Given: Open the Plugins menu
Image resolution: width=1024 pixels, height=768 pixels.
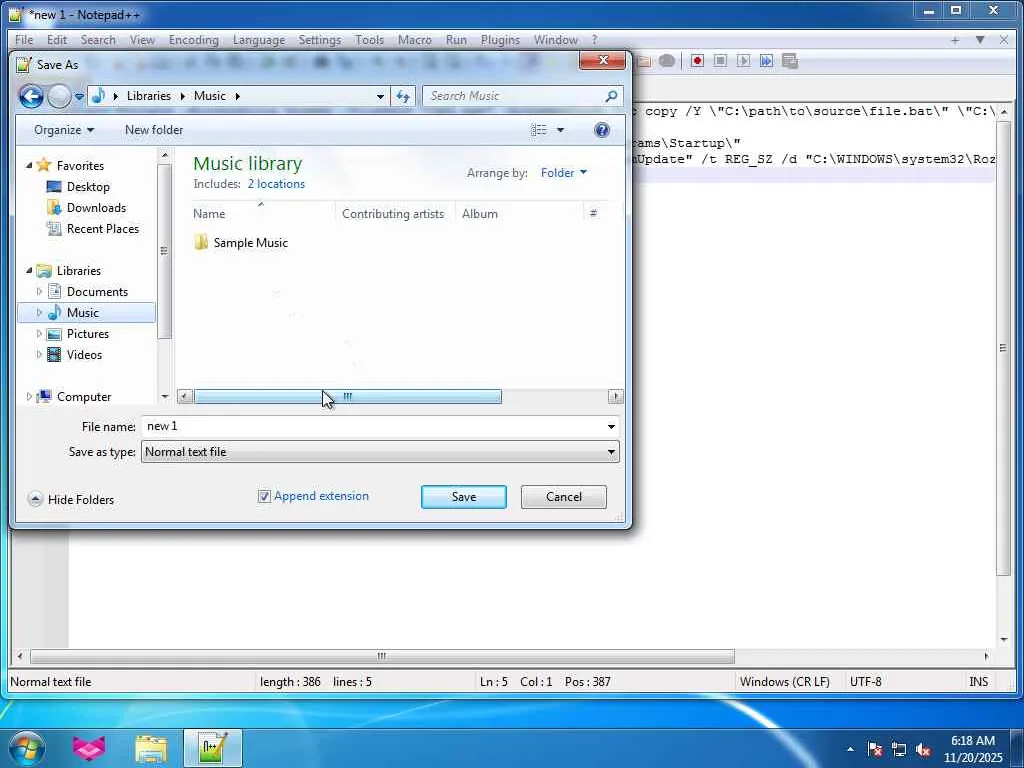Looking at the screenshot, I should [500, 40].
